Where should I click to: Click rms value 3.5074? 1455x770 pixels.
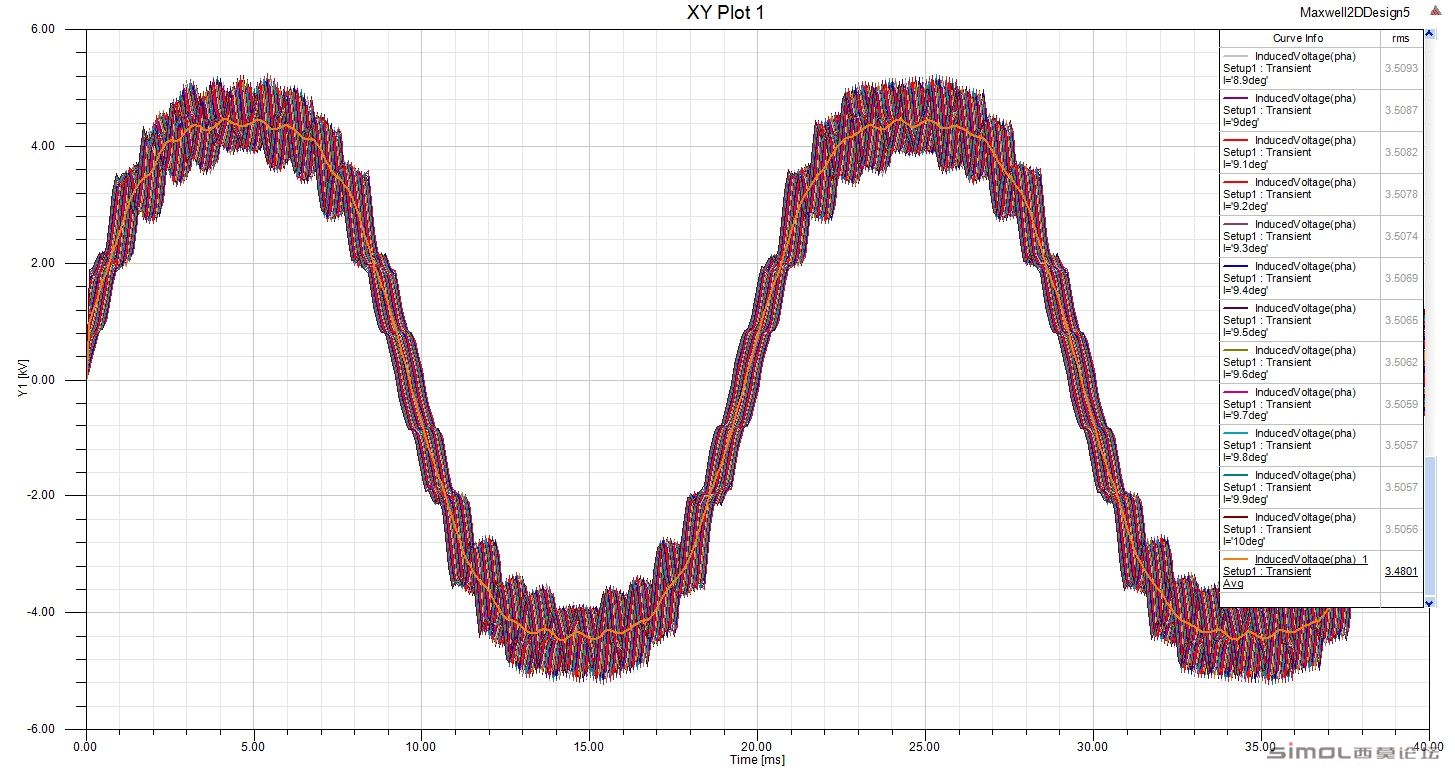coord(1401,236)
